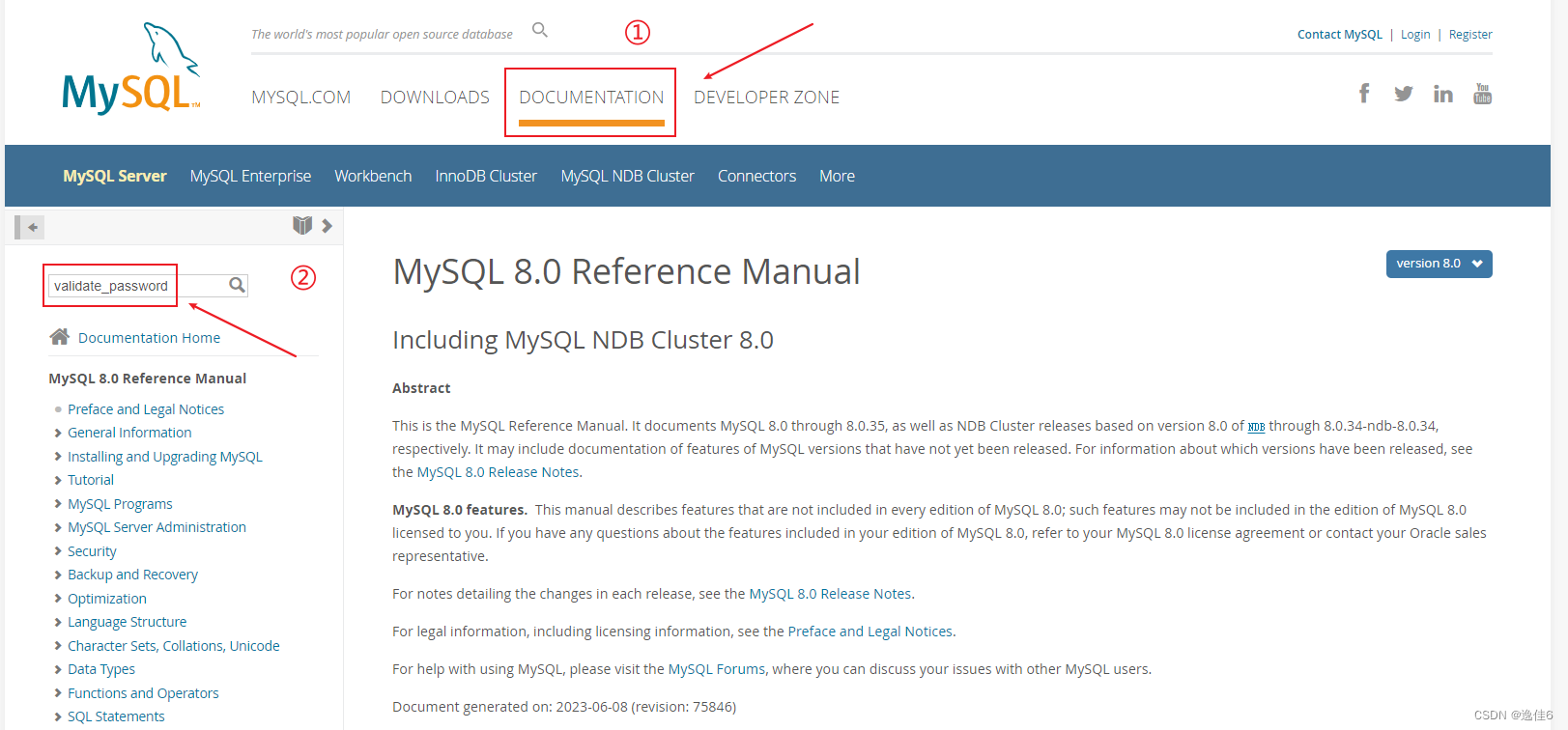This screenshot has width=1568, height=730.
Task: Open the SQL Statements entry
Action: (116, 716)
